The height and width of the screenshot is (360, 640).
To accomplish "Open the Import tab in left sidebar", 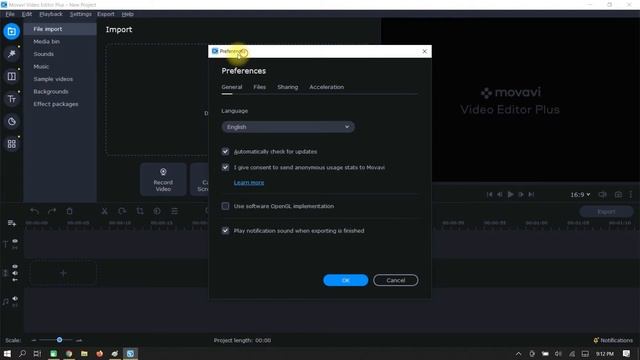I will click(11, 31).
